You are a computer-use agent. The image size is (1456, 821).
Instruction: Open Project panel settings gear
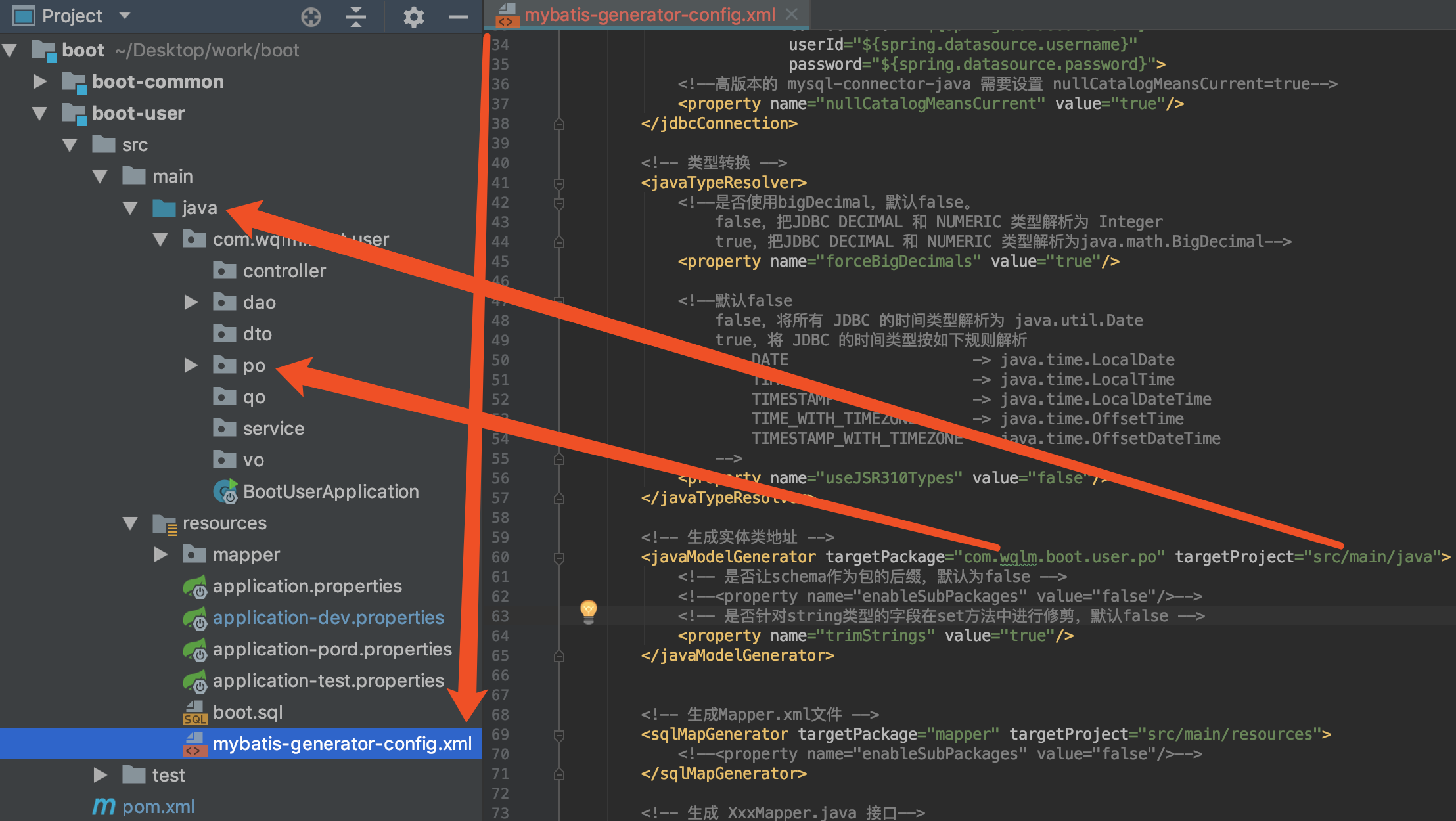[x=413, y=16]
